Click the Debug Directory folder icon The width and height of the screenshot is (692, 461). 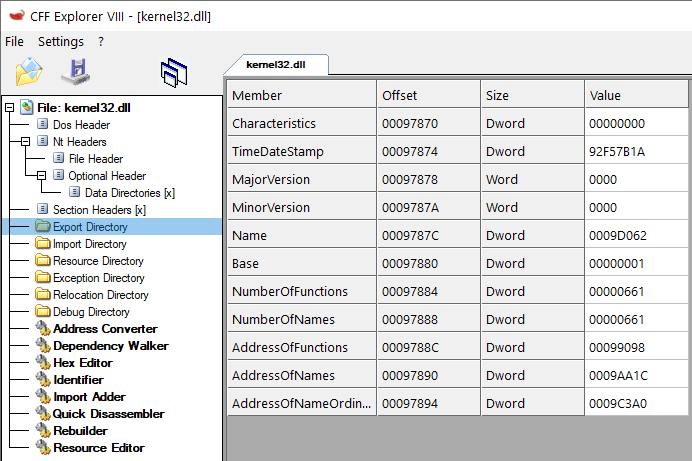tap(43, 311)
